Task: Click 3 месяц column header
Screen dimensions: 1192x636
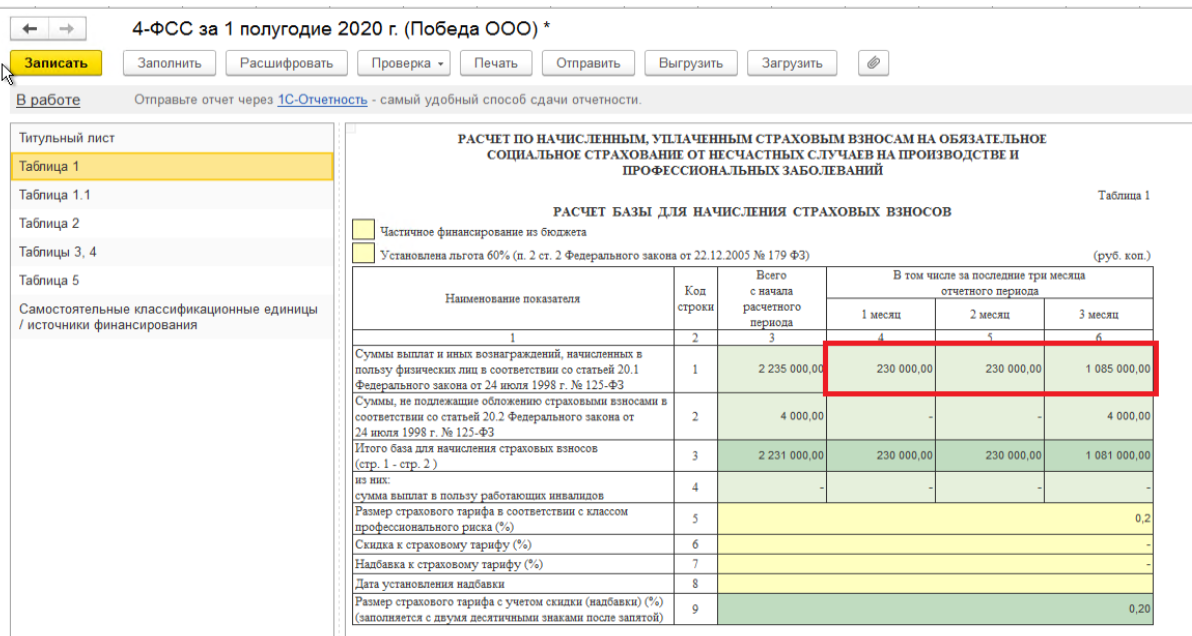Action: 1098,315
